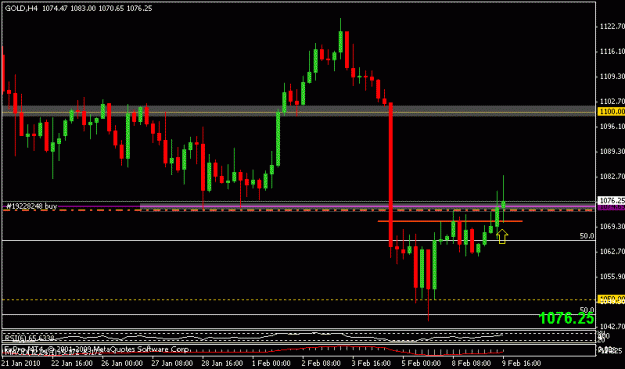
Task: Click the 9 Feb 16:00 time label
Action: tap(521, 363)
